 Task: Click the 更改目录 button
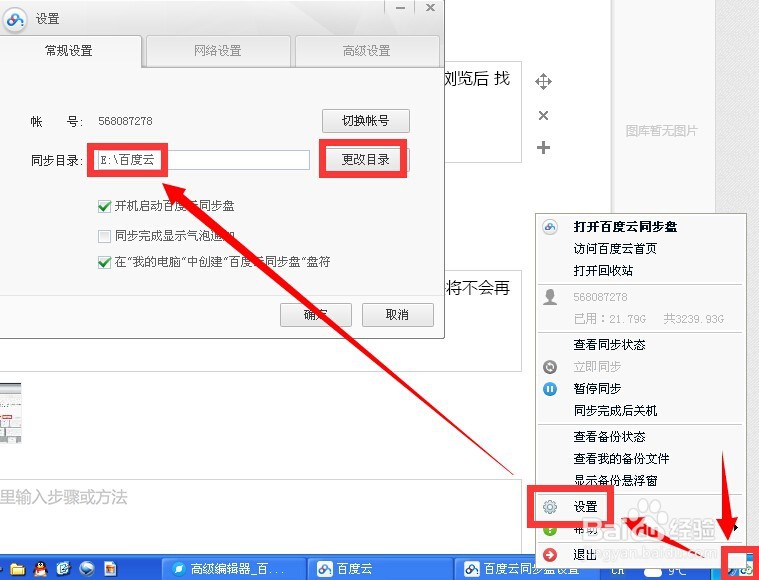click(365, 159)
